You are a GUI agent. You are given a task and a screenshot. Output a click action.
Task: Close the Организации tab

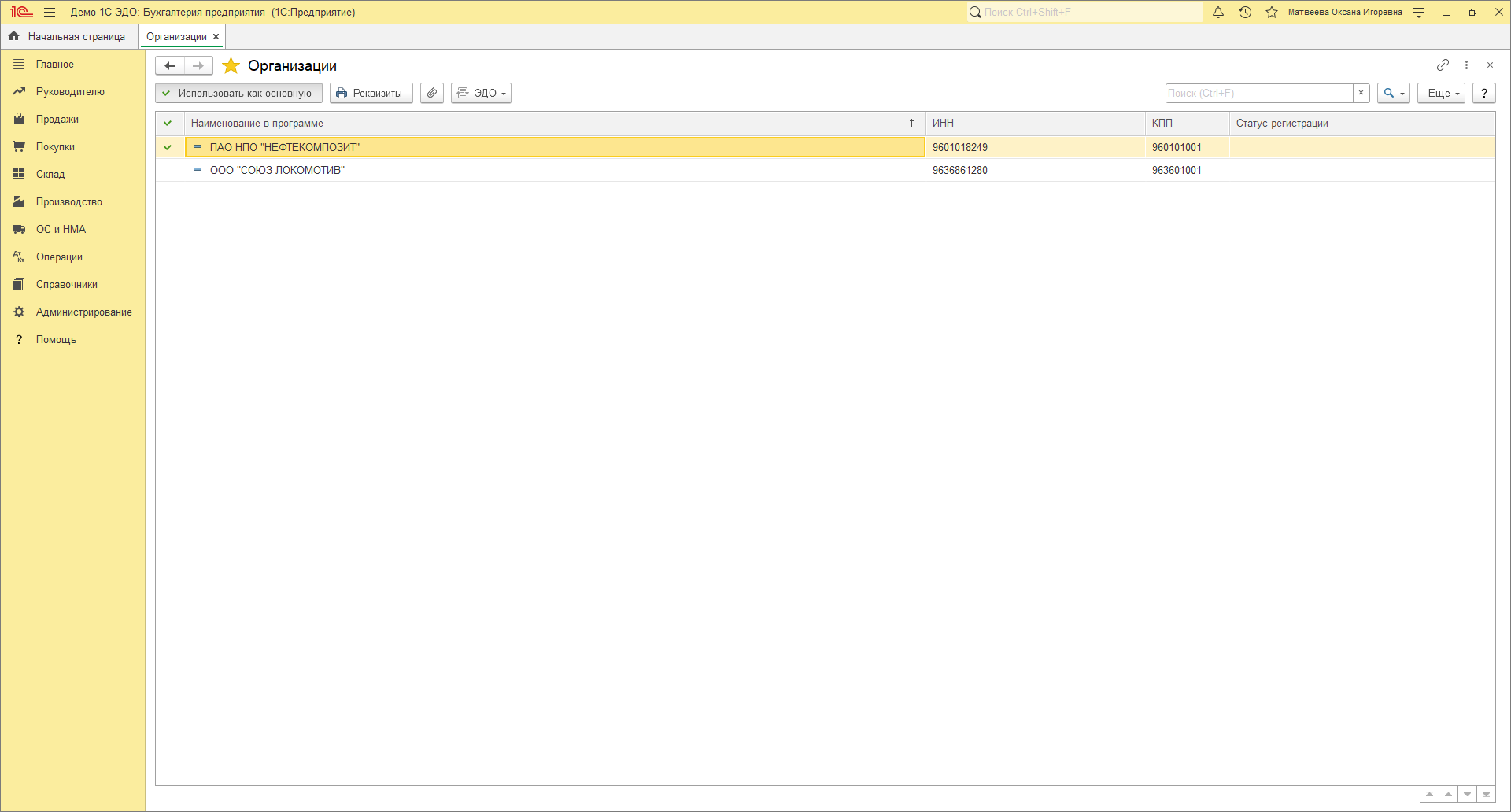(x=216, y=37)
